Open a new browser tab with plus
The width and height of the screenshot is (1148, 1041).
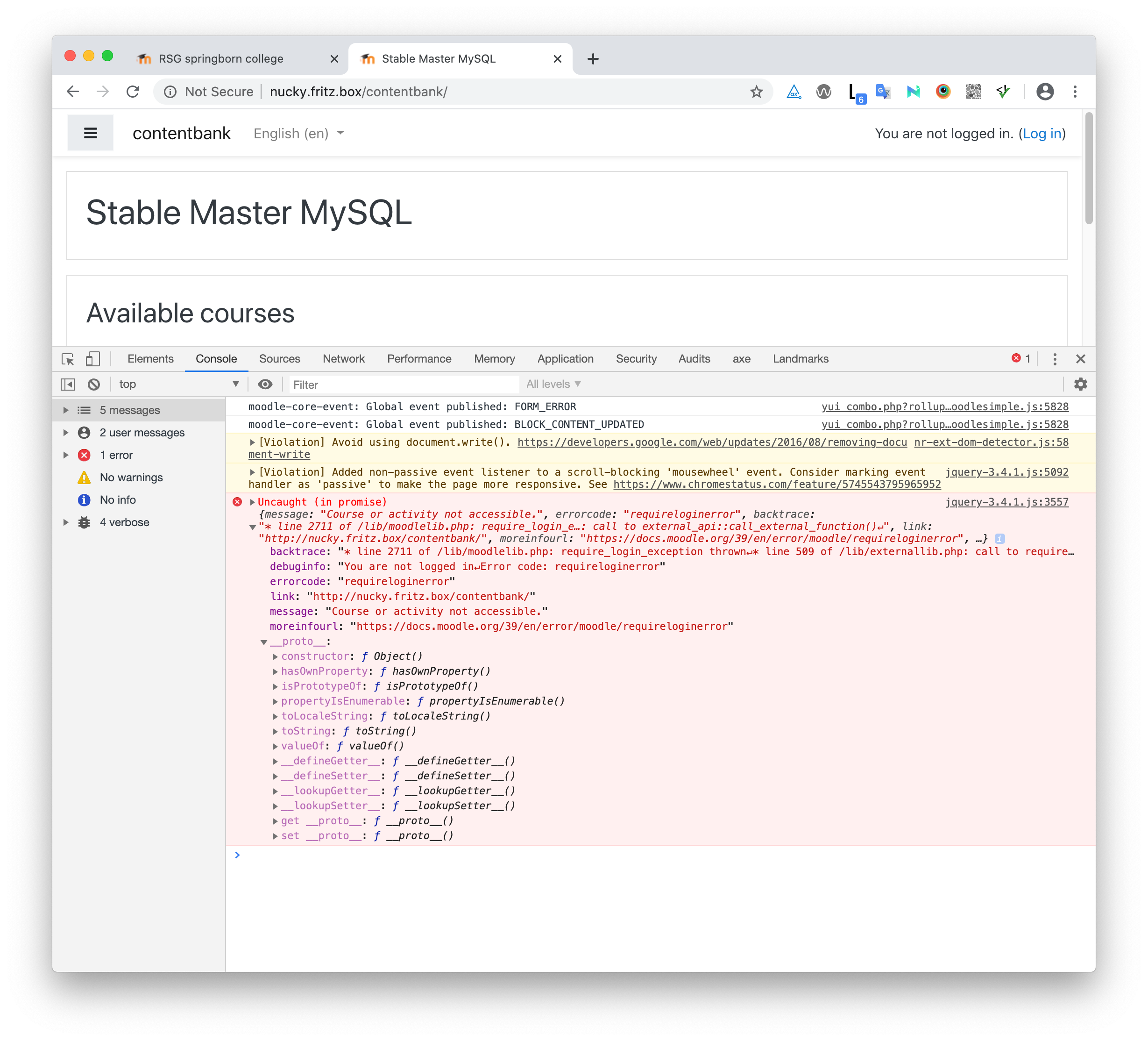pos(593,59)
